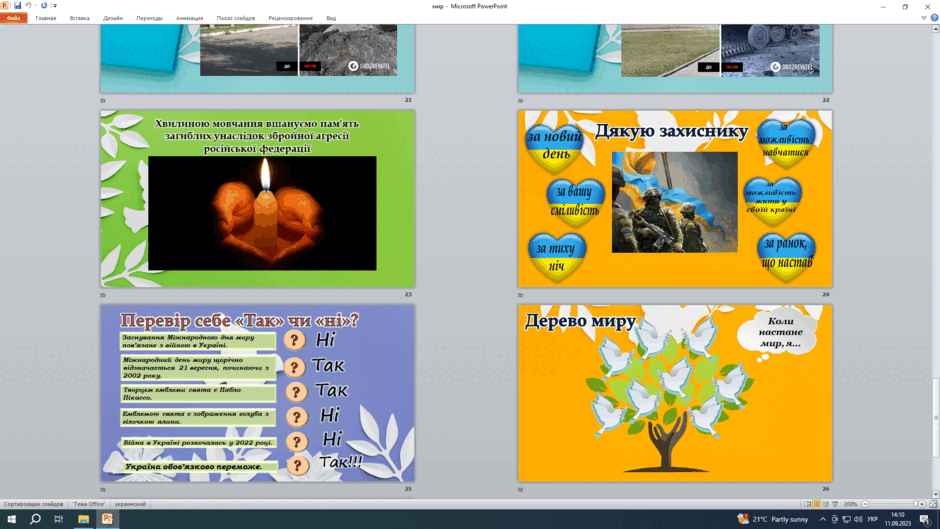This screenshot has width=940, height=529.
Task: Click the "Тема Office" status bar entry
Action: point(89,504)
